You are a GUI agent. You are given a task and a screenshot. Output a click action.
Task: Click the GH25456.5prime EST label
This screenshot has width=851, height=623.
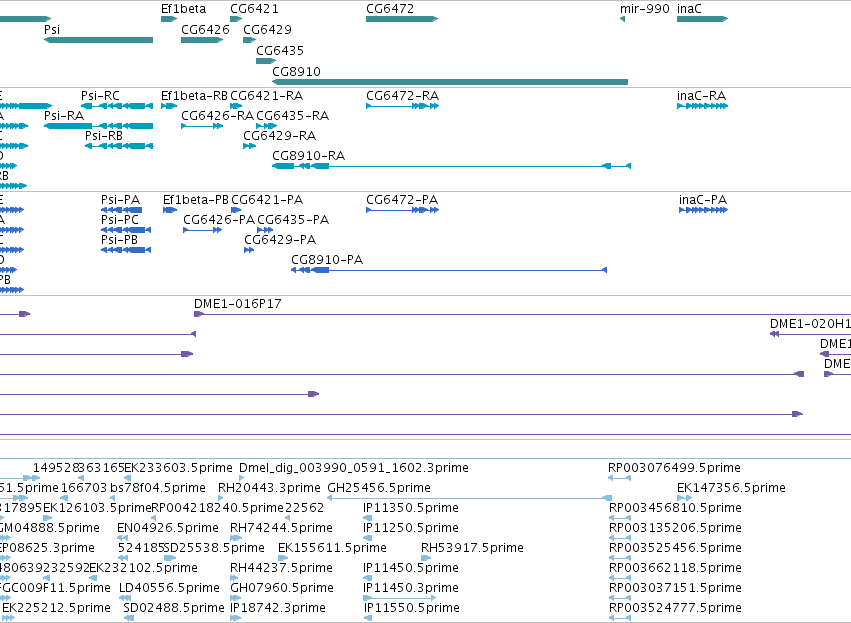click(x=379, y=488)
